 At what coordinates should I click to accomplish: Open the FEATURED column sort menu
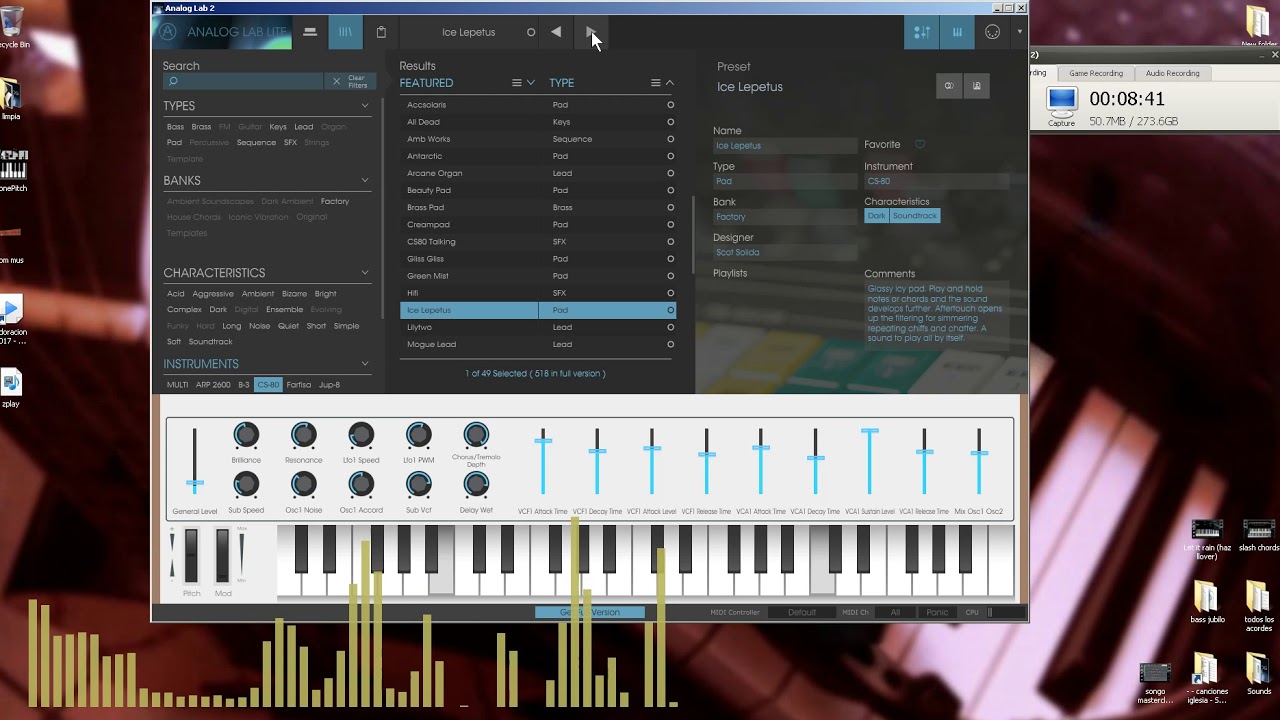pyautogui.click(x=517, y=83)
